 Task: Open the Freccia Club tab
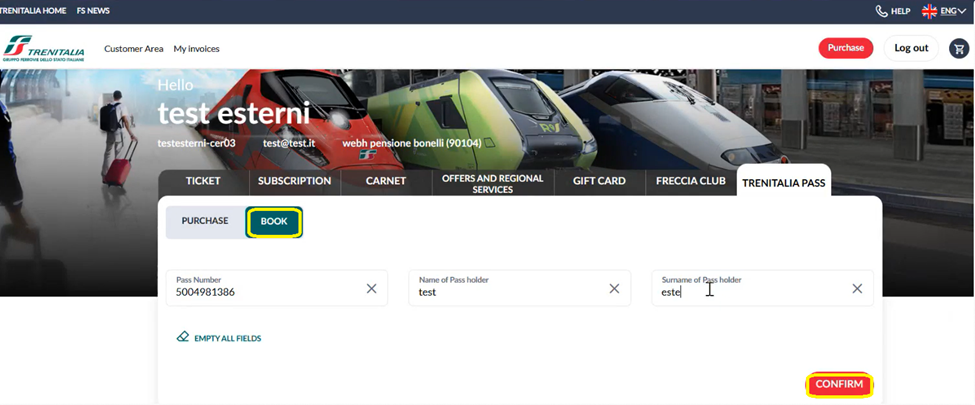tap(690, 181)
